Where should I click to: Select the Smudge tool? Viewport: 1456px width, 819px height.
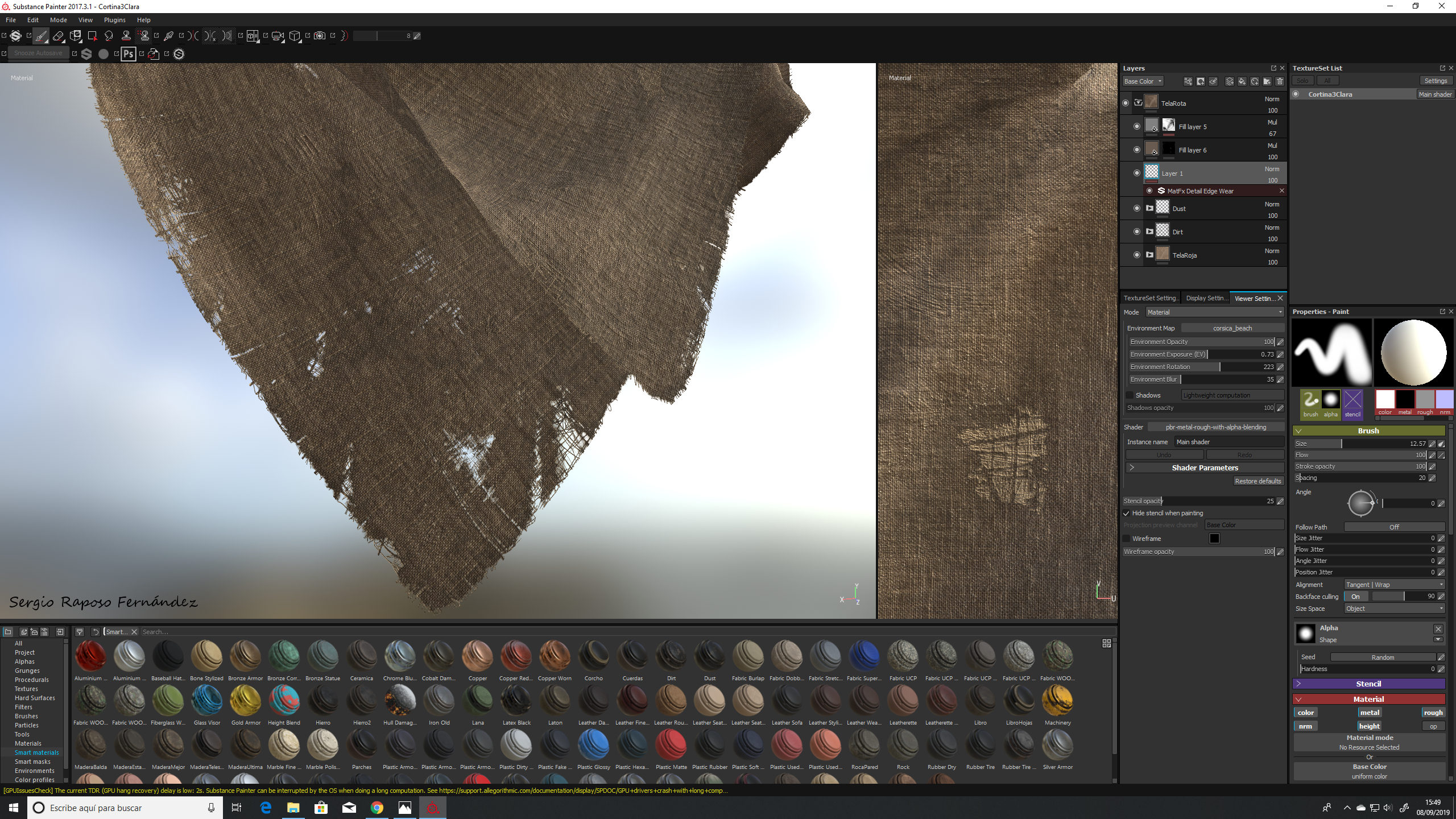(x=109, y=36)
